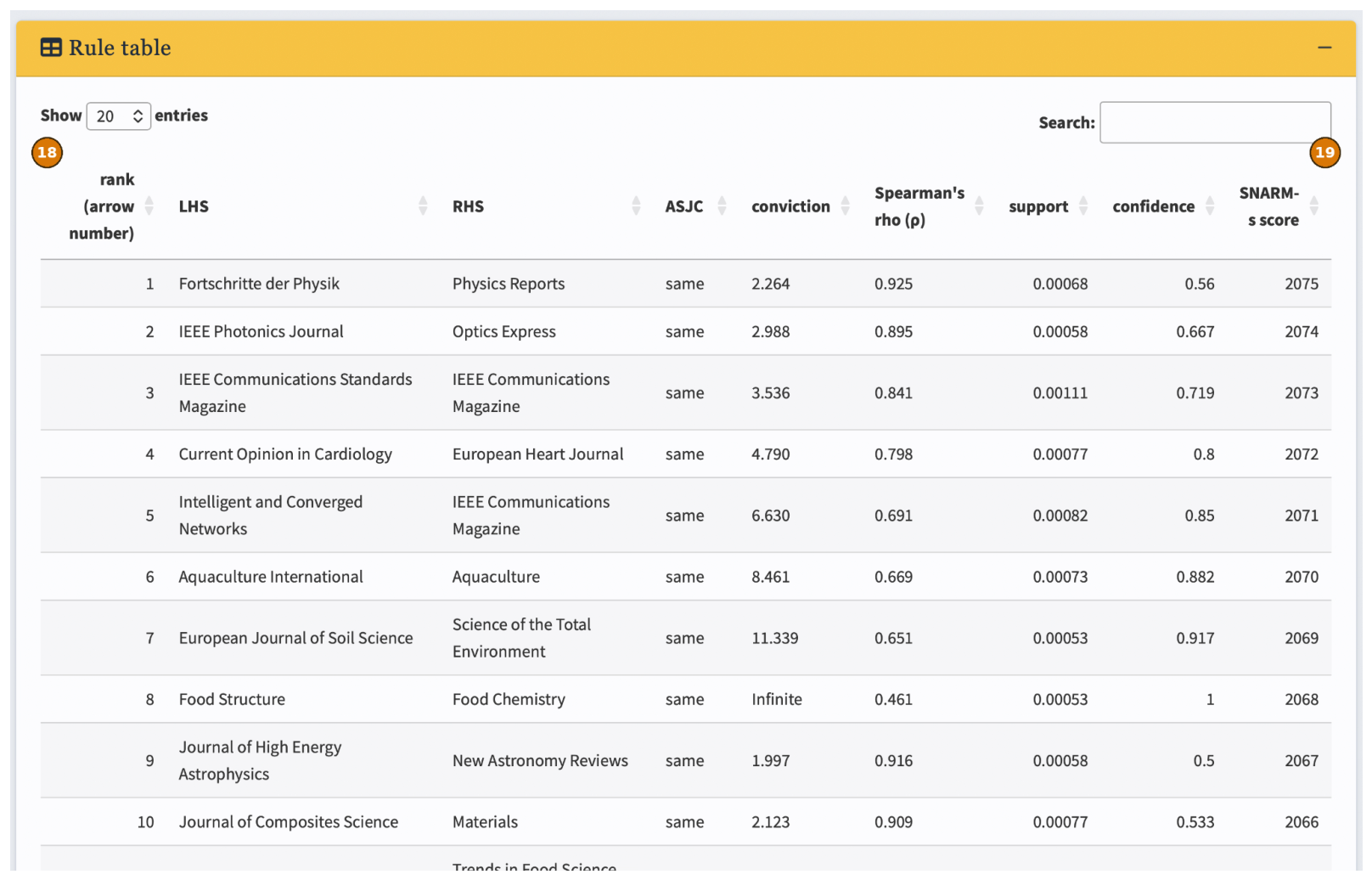Screen dimensions: 1372x880
Task: Click Spearman's rho value 0.461
Action: [x=893, y=699]
